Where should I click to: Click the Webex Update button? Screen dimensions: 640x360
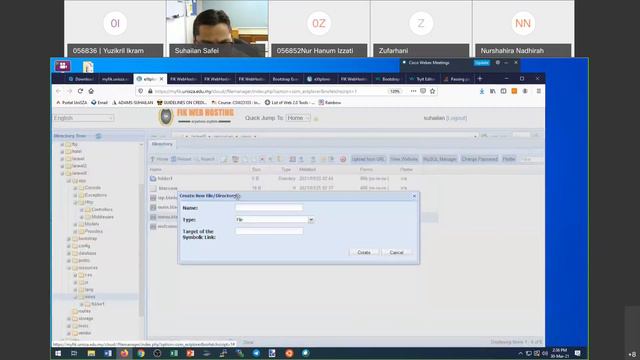[x=482, y=63]
